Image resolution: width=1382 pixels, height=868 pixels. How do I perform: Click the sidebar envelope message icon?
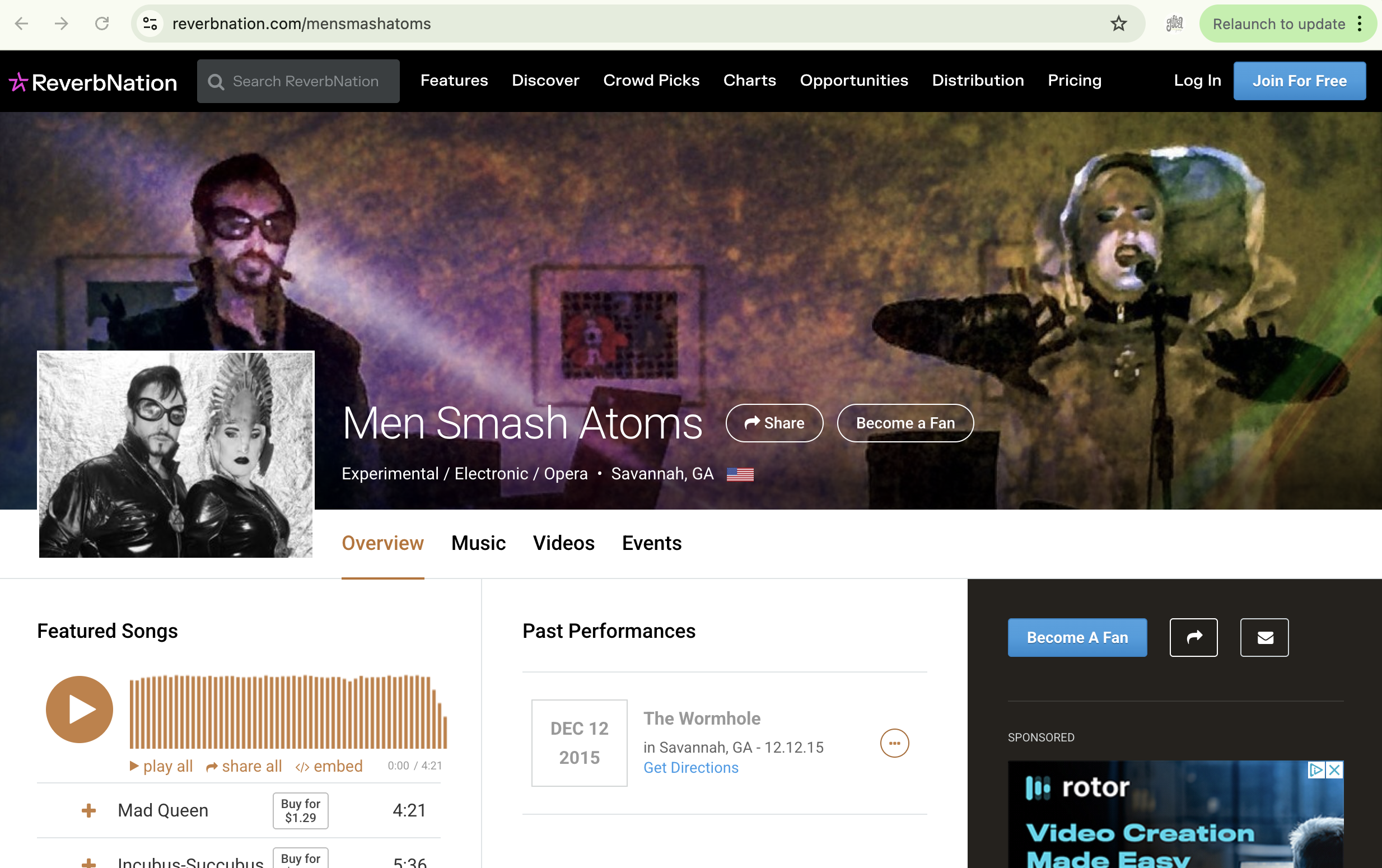(1264, 637)
